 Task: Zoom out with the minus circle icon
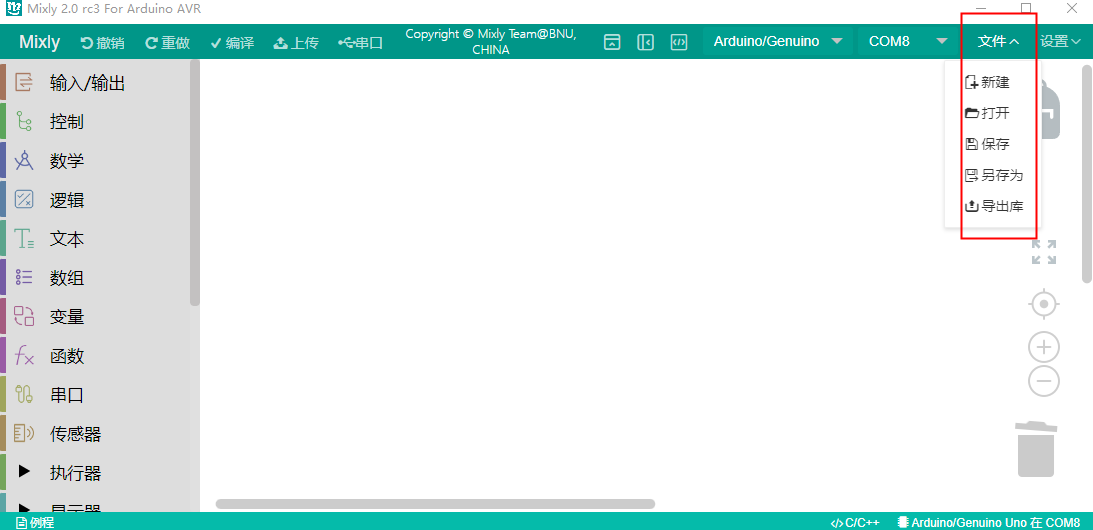click(1044, 381)
